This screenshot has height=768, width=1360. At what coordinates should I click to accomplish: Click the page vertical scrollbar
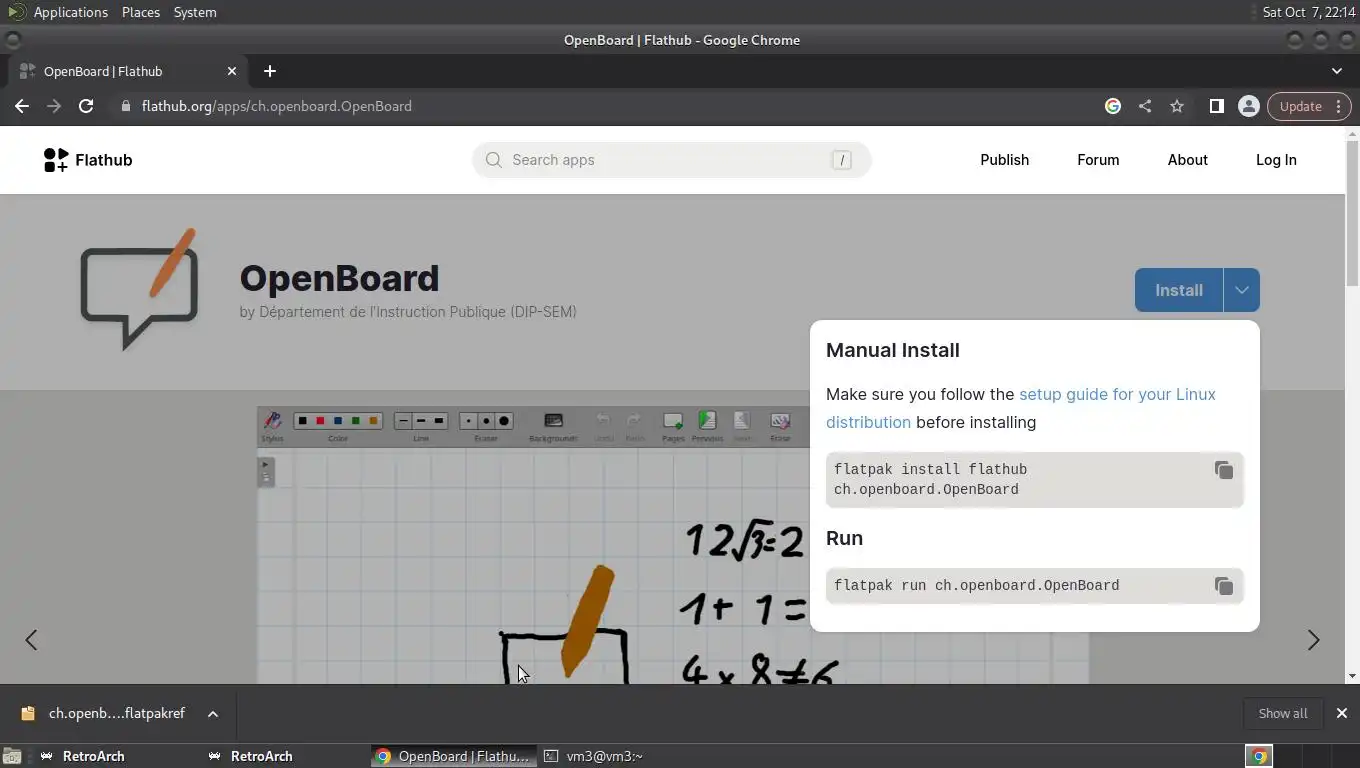click(x=1352, y=212)
